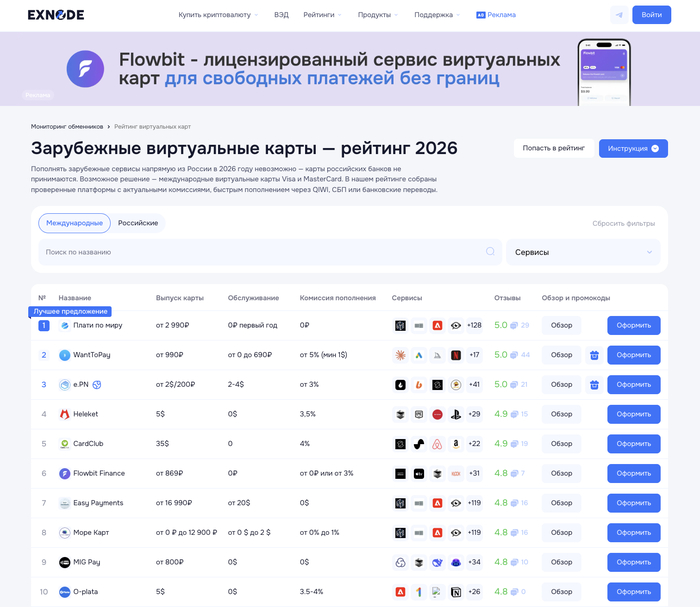700x607 pixels.
Task: Click rating 4.9 in Heleket row
Action: click(501, 414)
